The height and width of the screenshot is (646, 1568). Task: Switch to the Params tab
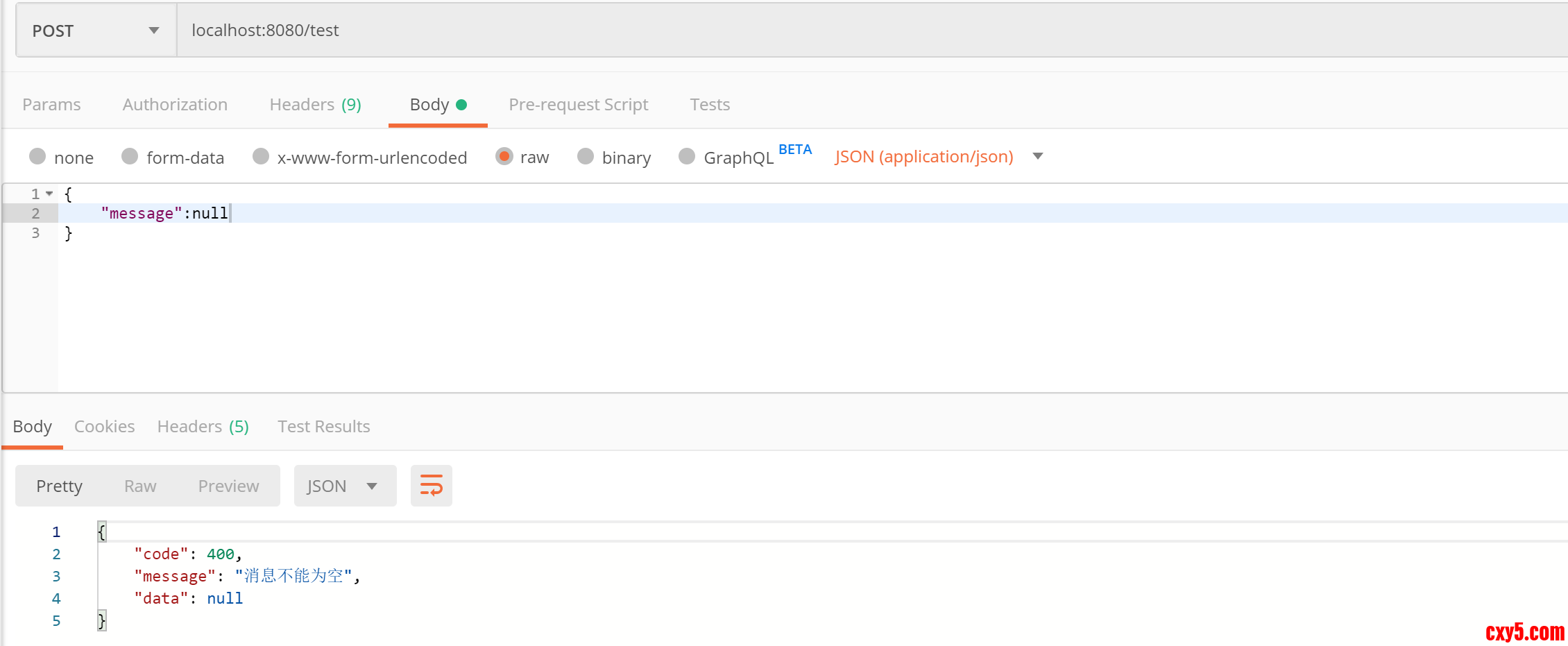[51, 105]
